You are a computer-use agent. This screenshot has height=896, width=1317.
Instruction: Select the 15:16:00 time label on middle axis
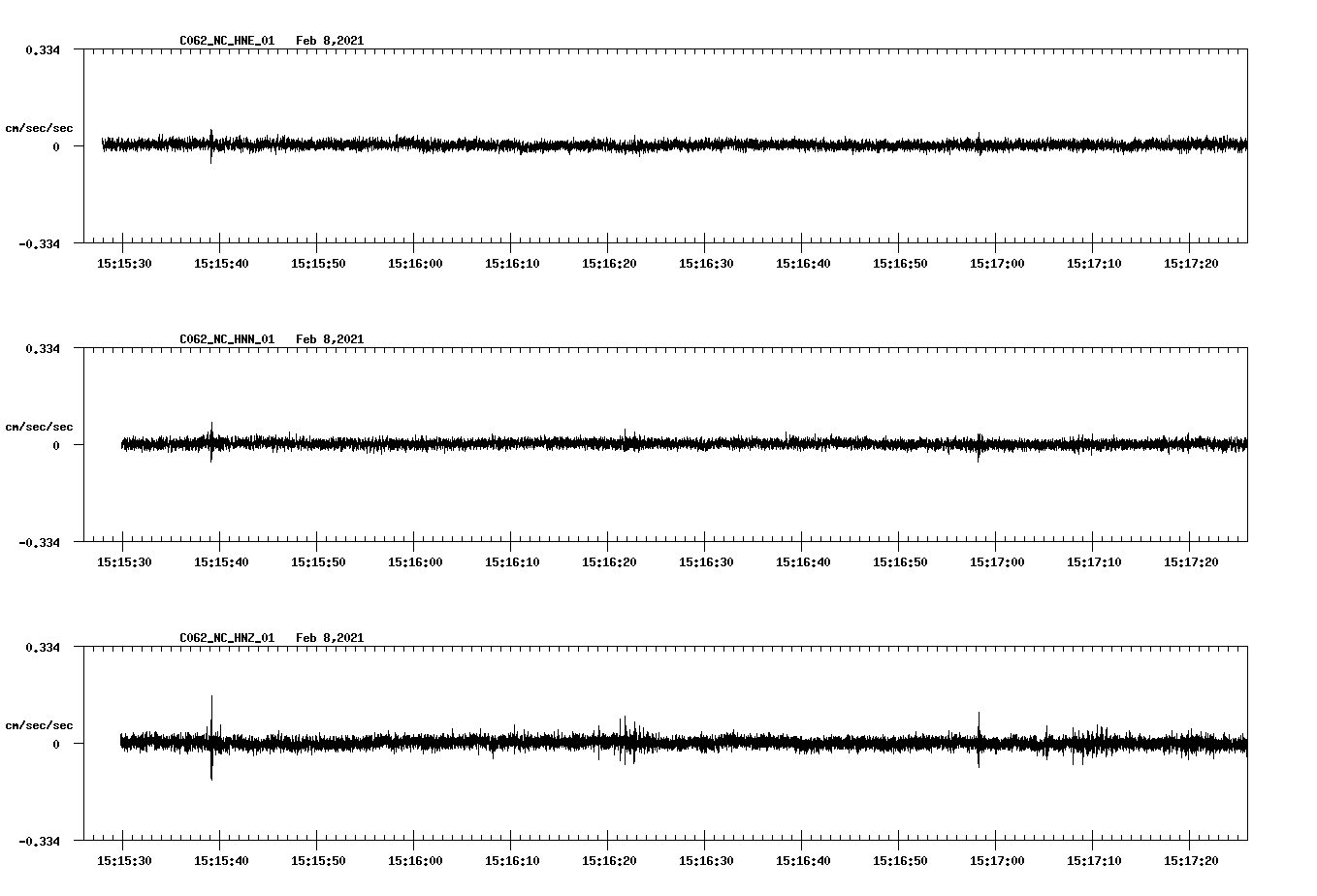[x=415, y=560]
